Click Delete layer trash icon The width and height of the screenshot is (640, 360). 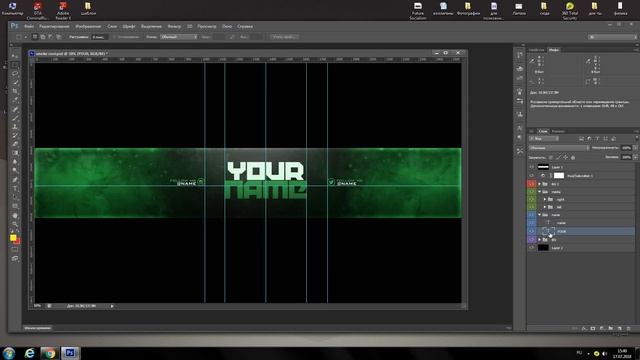coord(629,328)
